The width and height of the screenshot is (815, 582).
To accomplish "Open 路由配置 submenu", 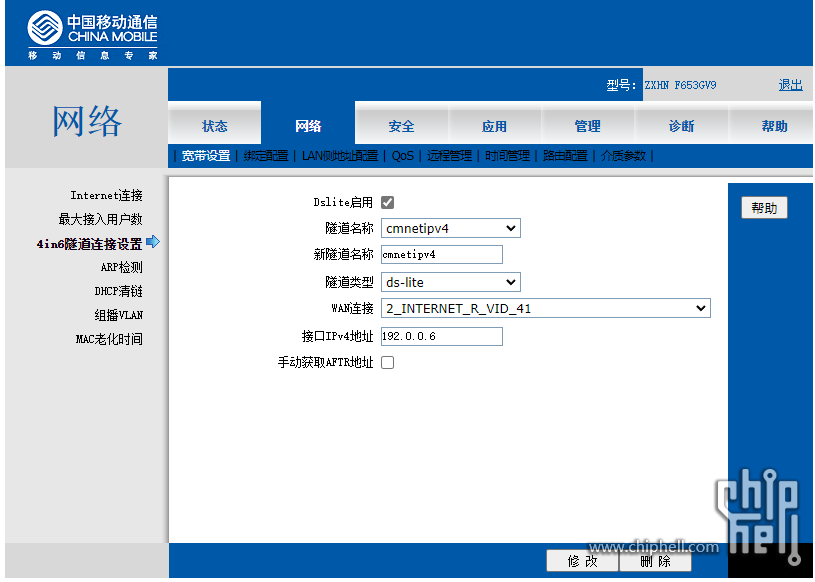I will coord(565,155).
